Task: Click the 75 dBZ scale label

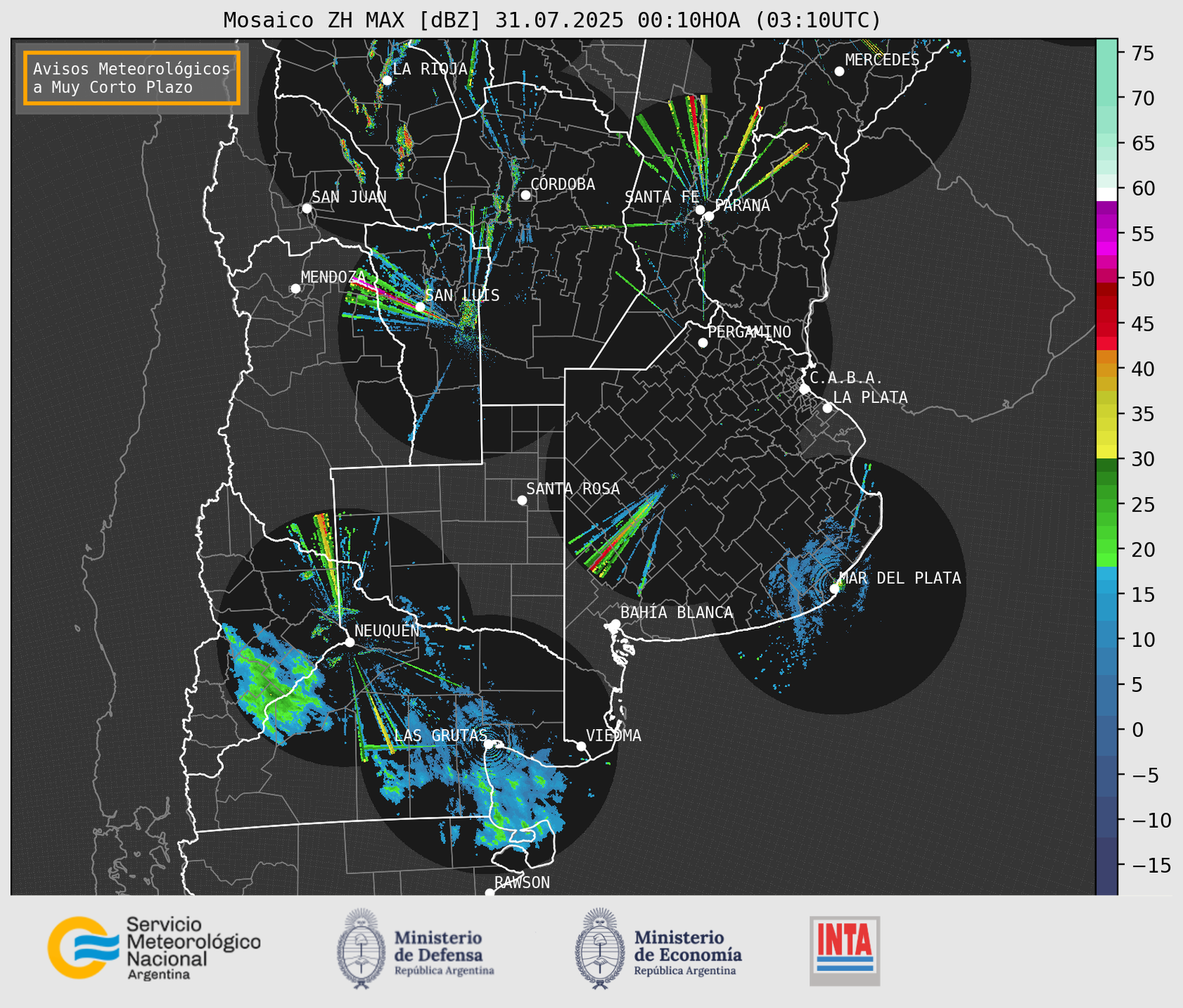Action: 1144,53
